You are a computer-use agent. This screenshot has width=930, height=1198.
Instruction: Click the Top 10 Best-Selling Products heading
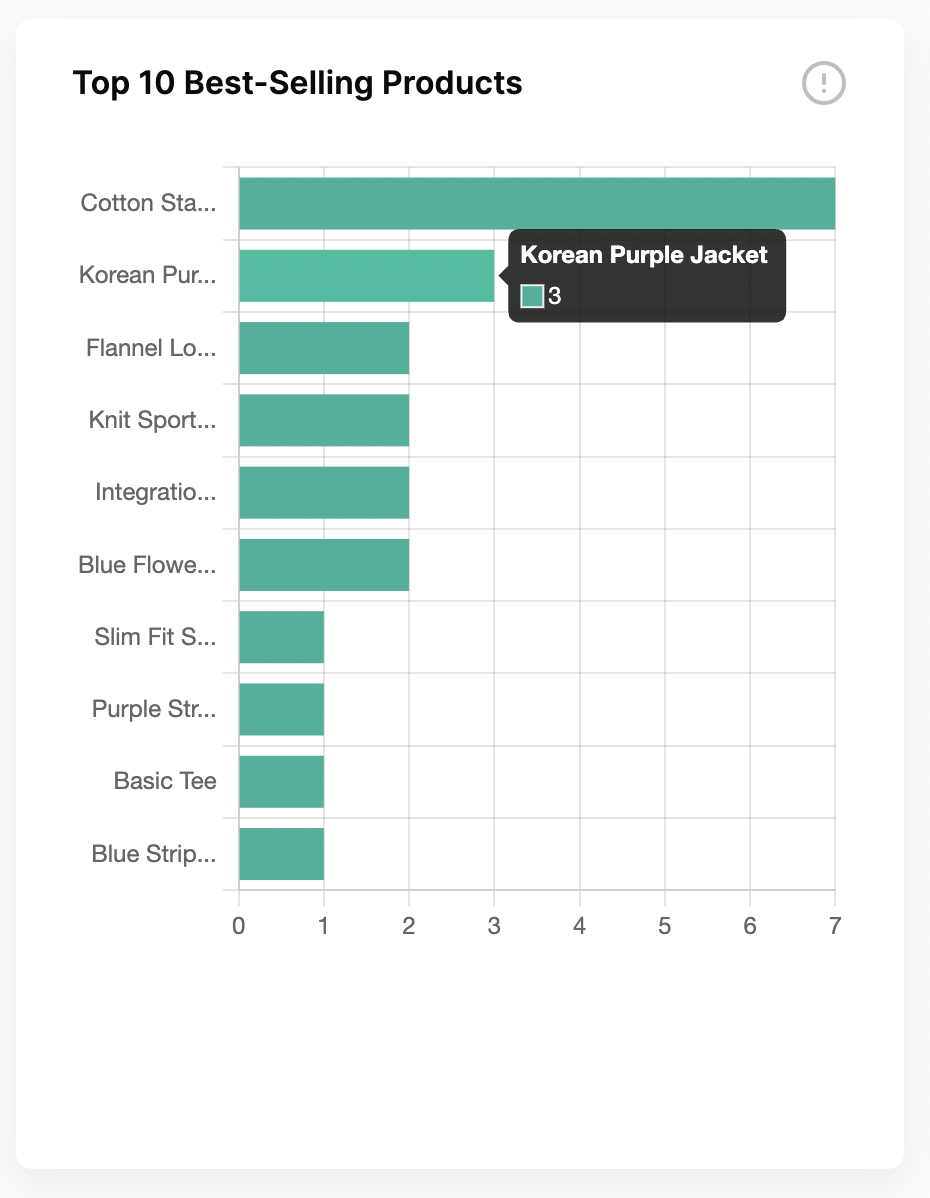pos(297,83)
